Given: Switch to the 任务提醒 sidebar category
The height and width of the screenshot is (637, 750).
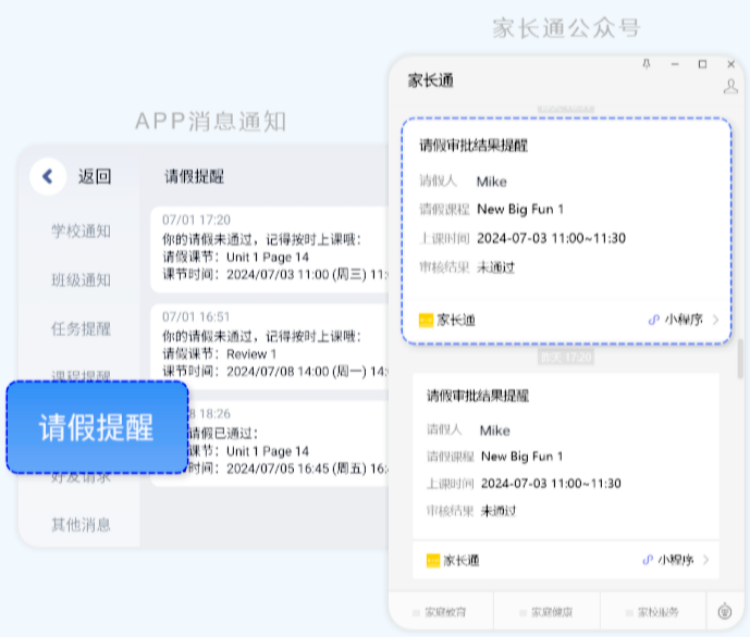Looking at the screenshot, I should (x=81, y=329).
